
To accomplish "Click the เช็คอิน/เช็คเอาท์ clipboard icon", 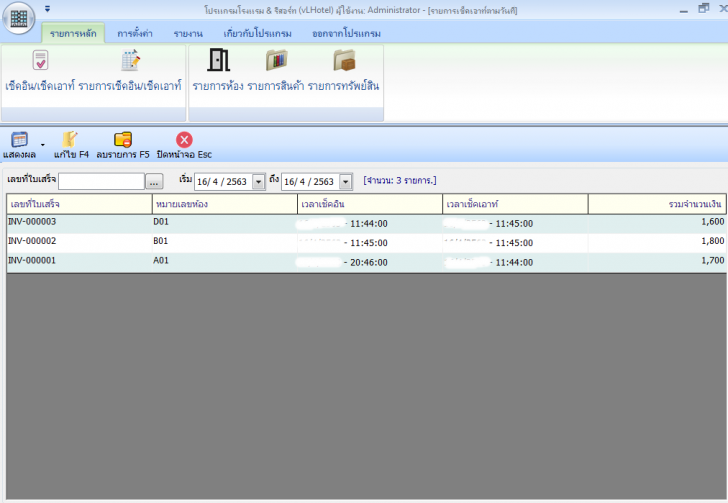I will pos(40,60).
